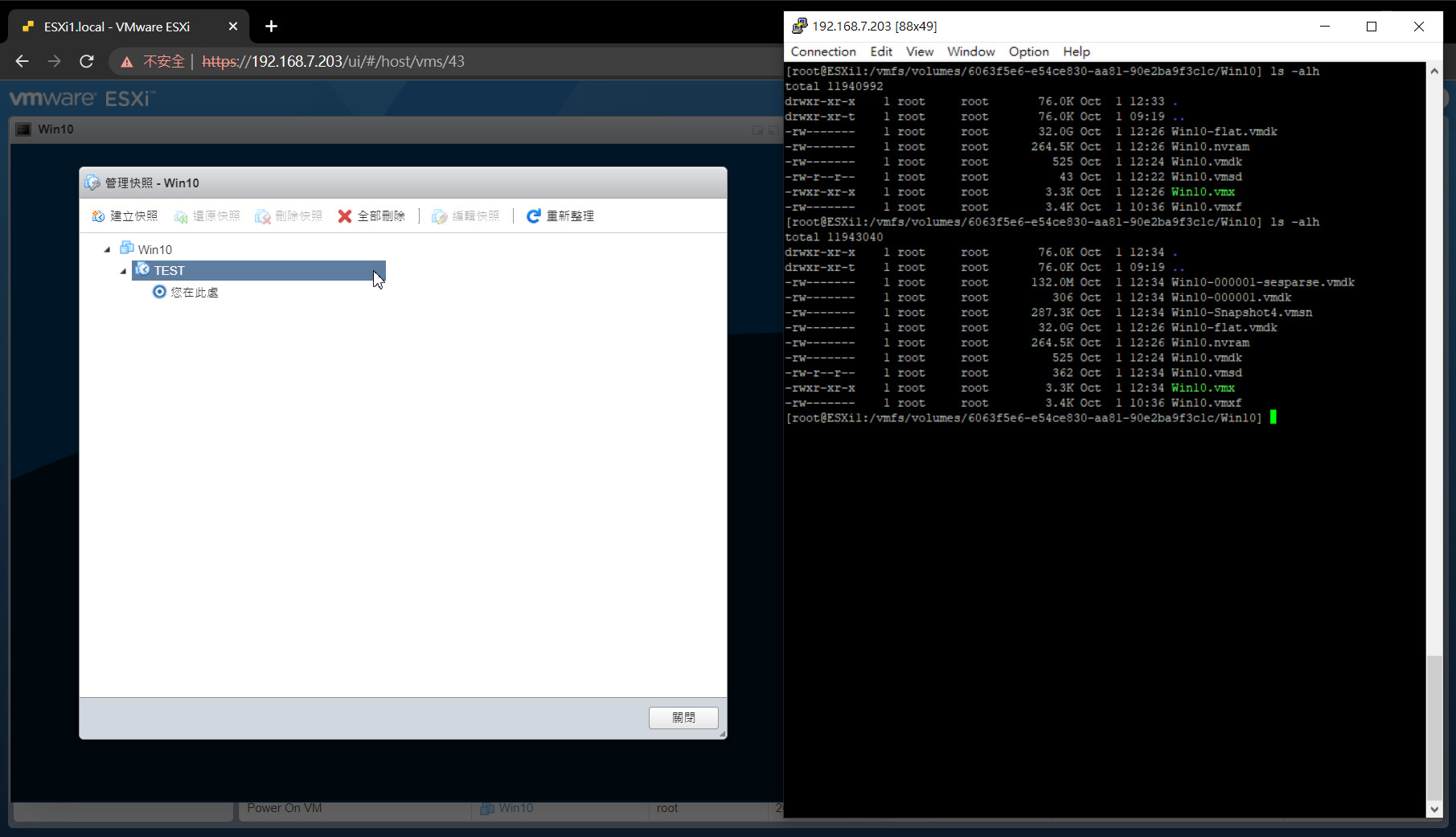The width and height of the screenshot is (1456, 837).
Task: Click the PuTTY icon in terminal title bar
Action: coord(799,26)
